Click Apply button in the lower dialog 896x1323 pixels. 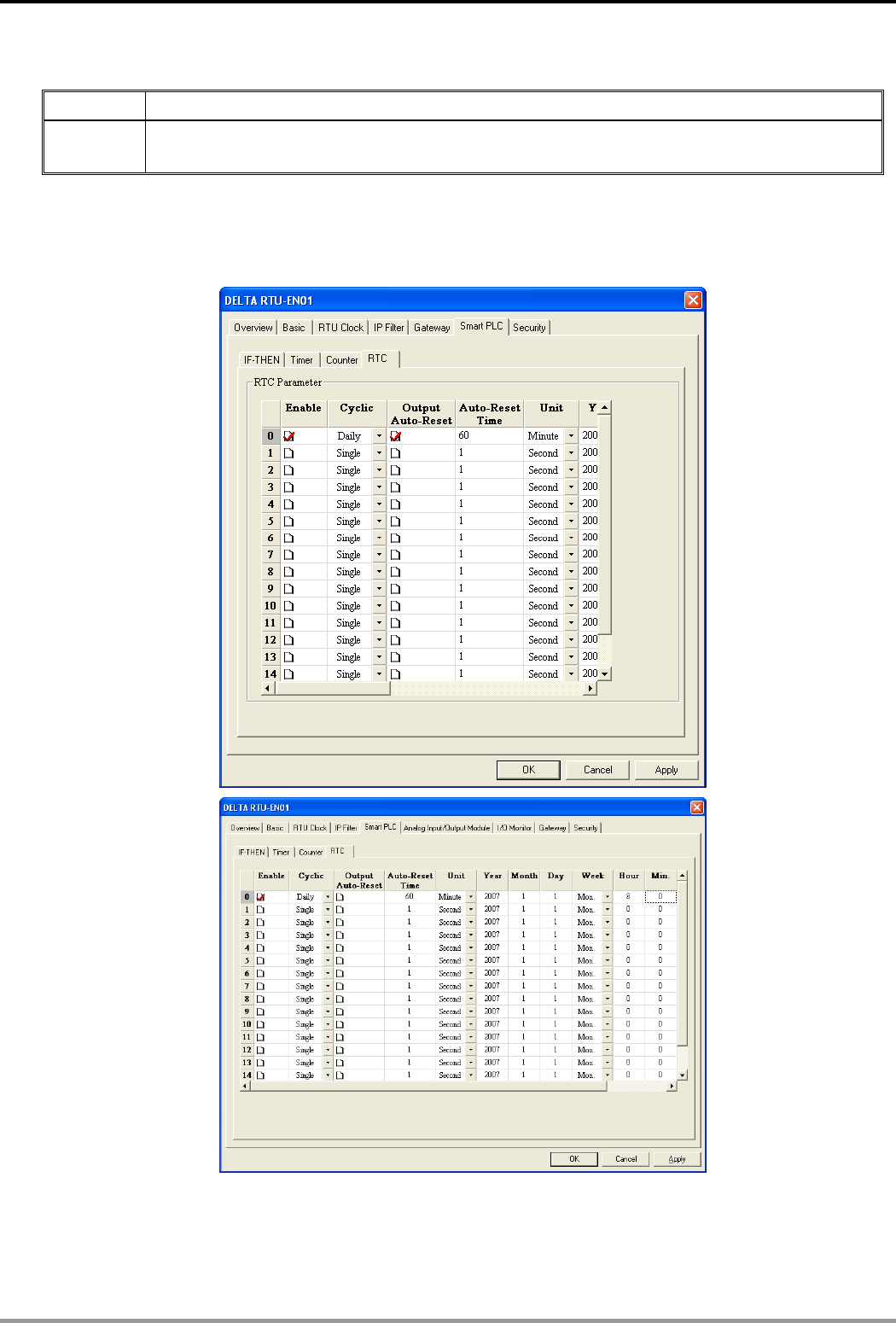[x=678, y=1159]
